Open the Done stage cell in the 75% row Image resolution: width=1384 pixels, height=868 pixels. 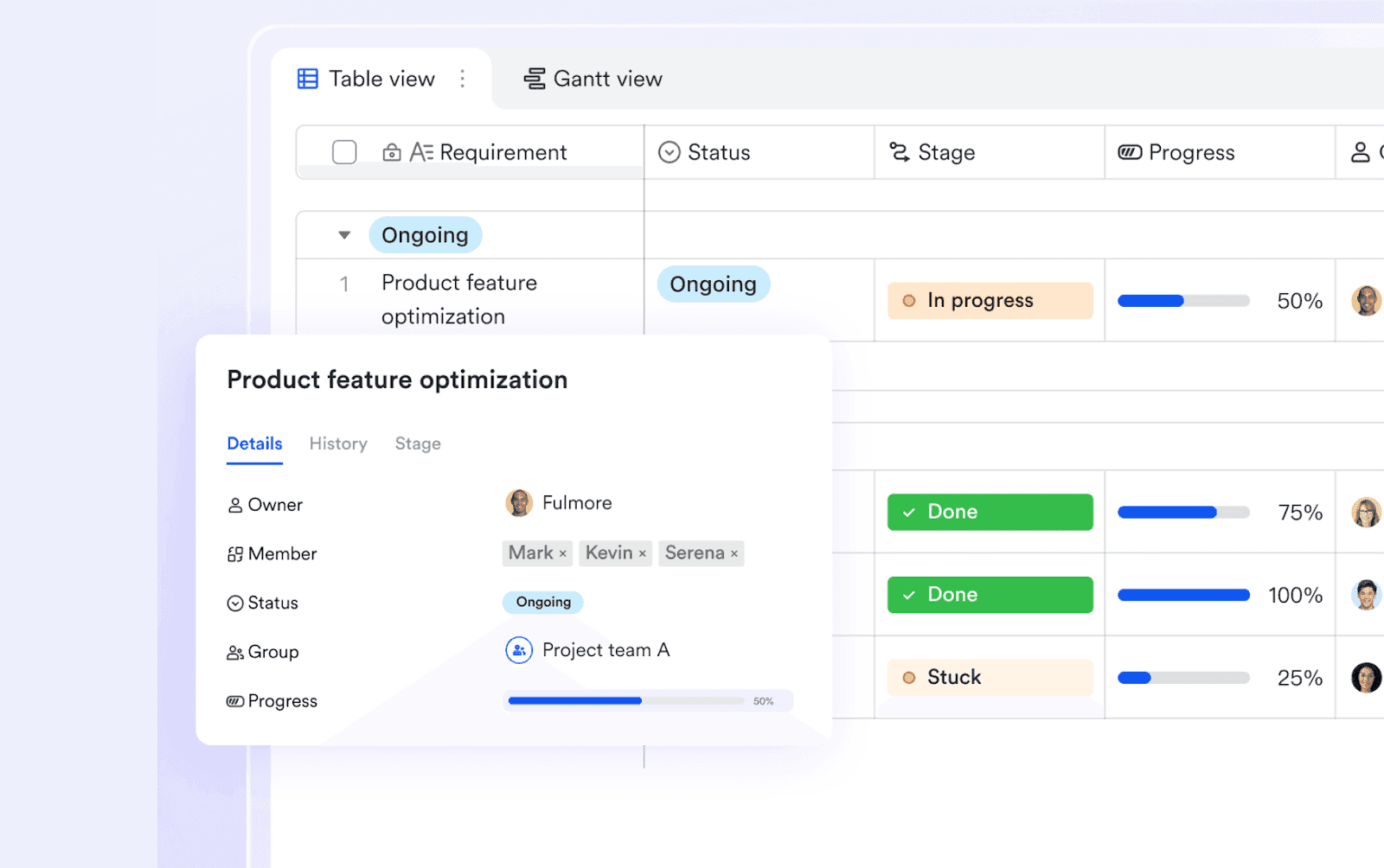[990, 512]
